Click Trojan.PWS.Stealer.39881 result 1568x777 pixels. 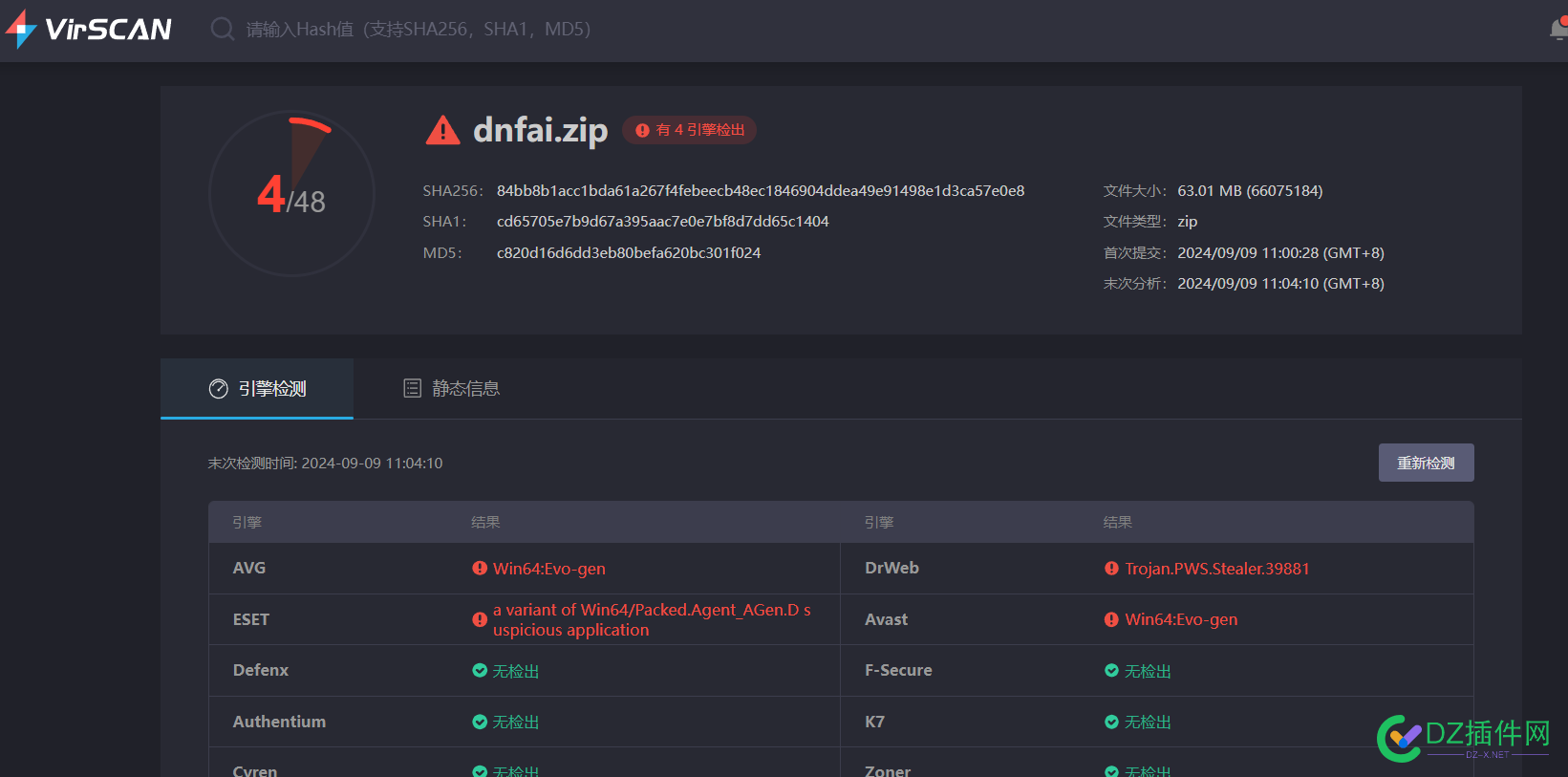click(1217, 569)
